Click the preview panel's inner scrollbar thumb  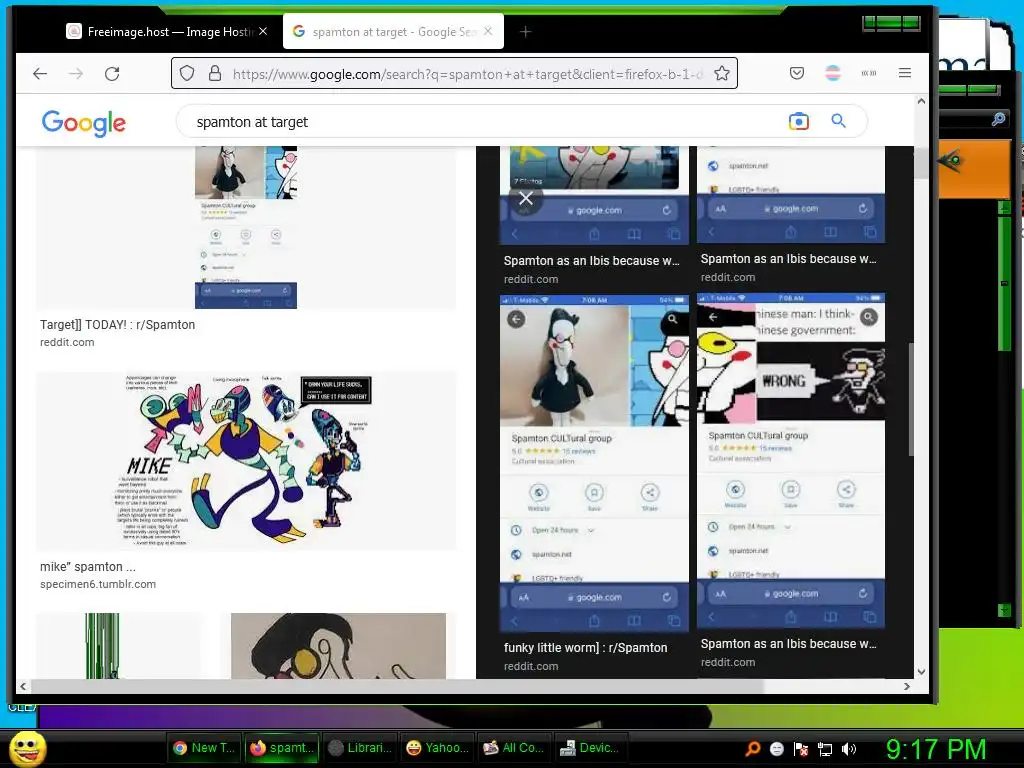(x=910, y=399)
